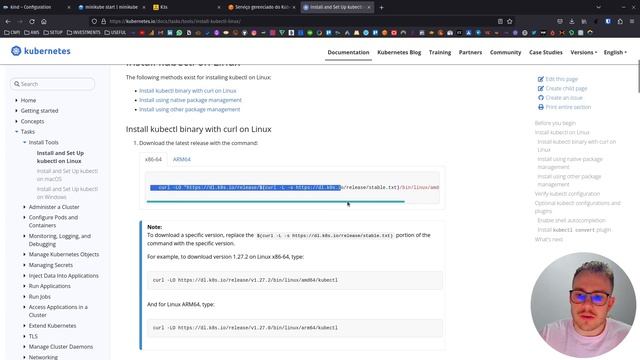
Task: Switch to the K3s tab
Action: click(x=186, y=7)
